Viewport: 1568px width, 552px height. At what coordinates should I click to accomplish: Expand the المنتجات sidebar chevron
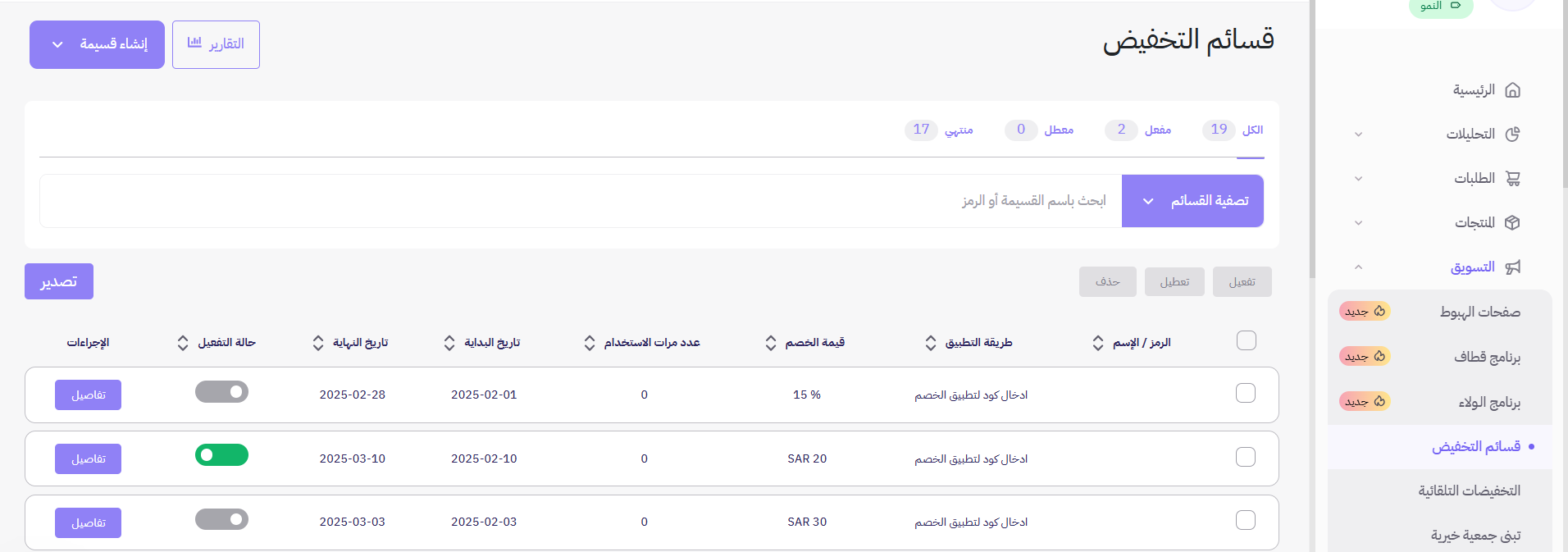coord(1358,223)
